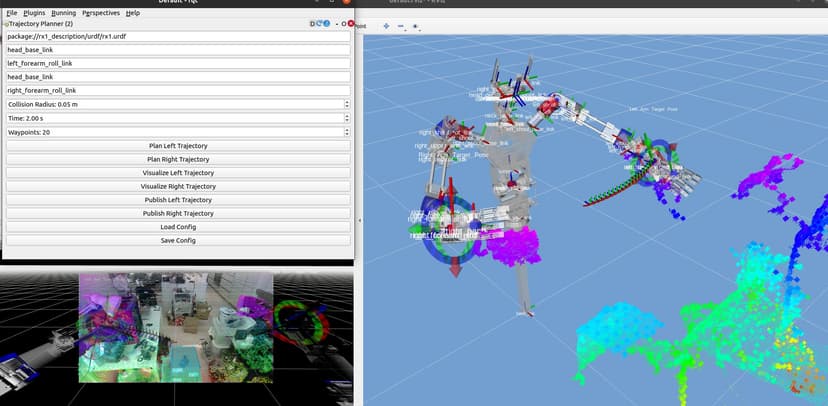Open the Perspectives menu

pyautogui.click(x=100, y=13)
